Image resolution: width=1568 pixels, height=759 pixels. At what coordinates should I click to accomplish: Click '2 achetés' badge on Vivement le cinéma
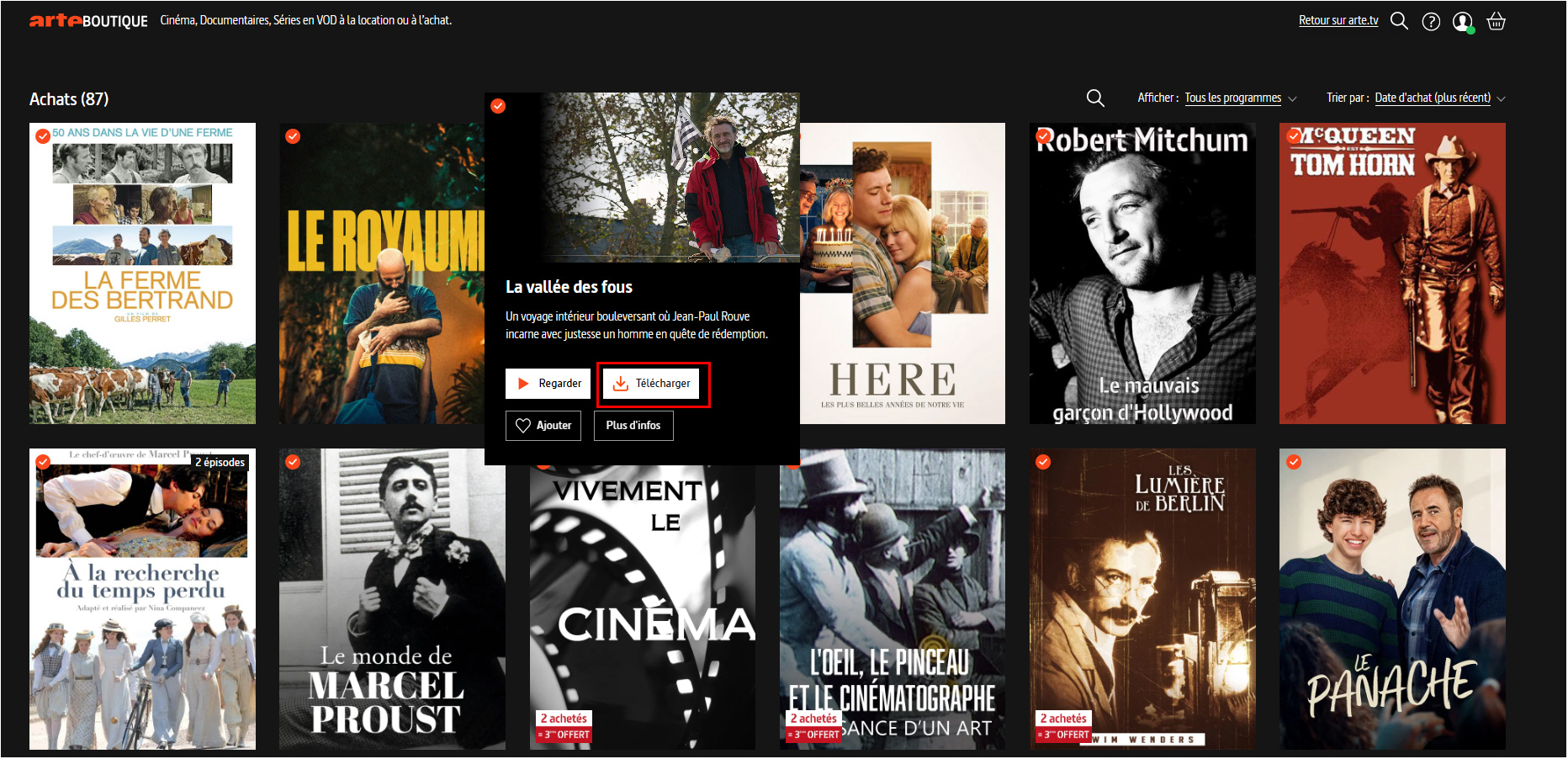[564, 719]
